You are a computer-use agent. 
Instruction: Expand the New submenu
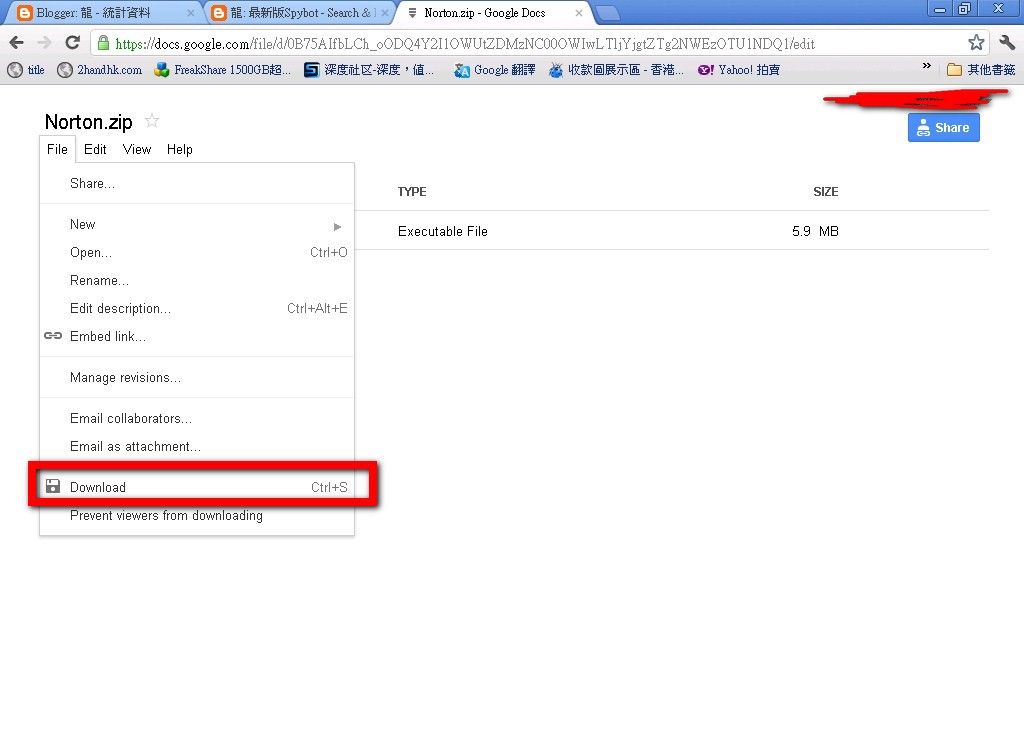[x=197, y=225]
